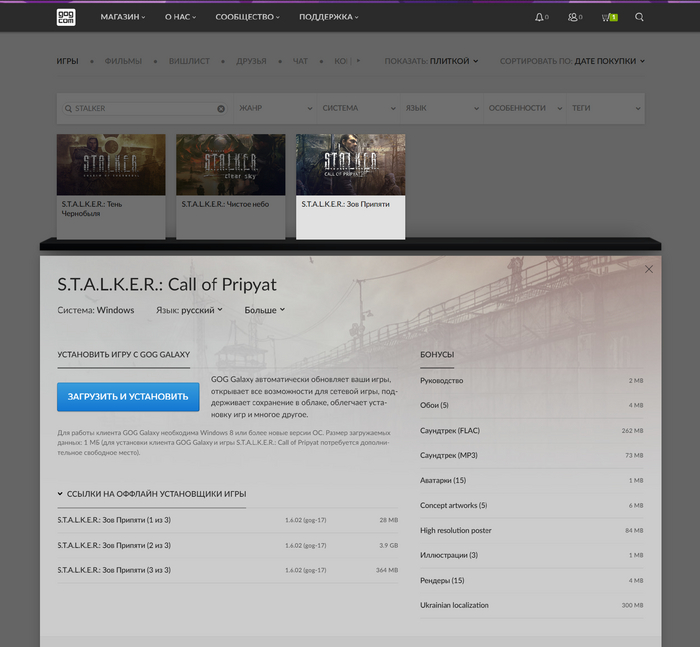
Task: Switch to the ФИЛЬМЫ tab
Action: click(x=123, y=61)
